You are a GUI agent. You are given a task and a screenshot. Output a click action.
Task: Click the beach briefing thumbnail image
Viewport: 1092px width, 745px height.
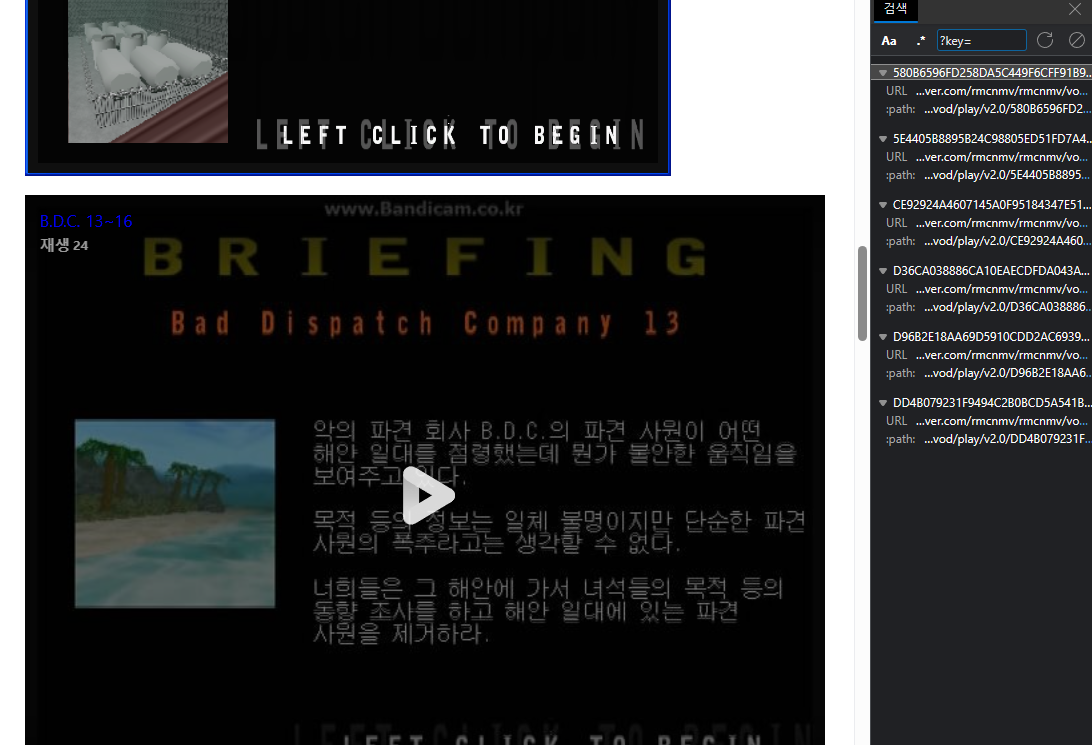(175, 513)
